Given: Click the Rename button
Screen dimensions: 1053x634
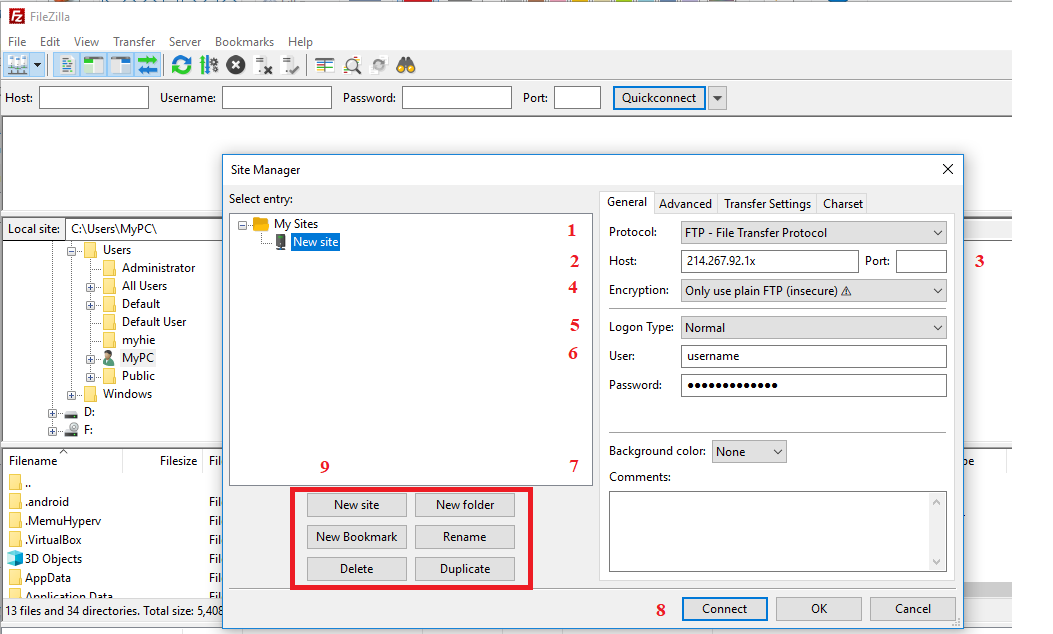Looking at the screenshot, I should tap(465, 537).
